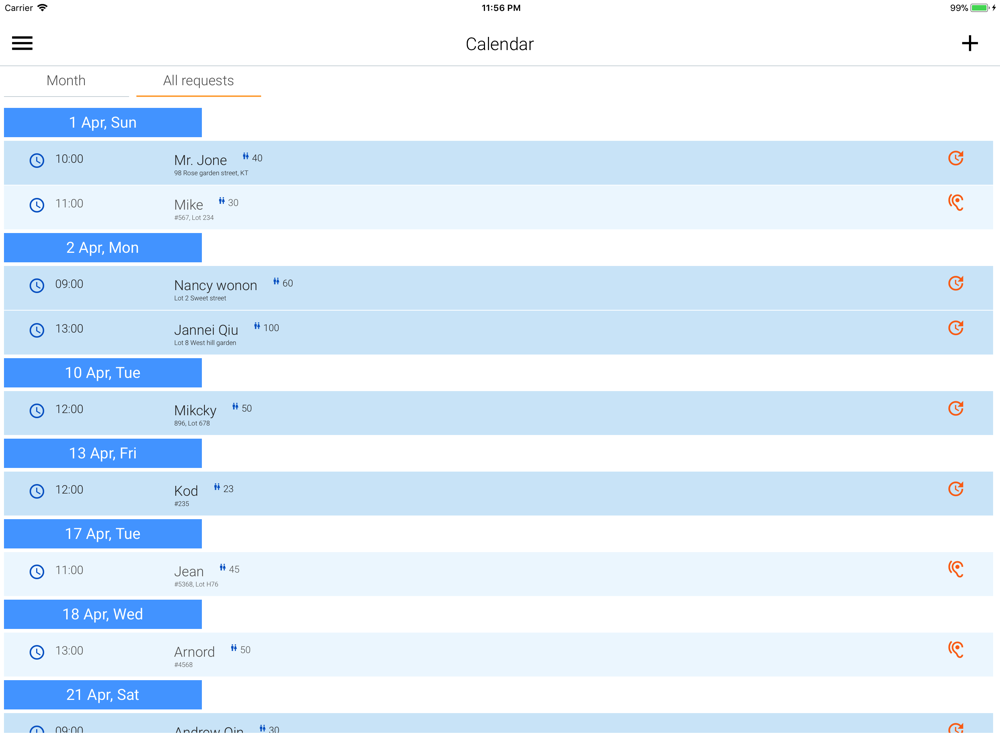1000x750 pixels.
Task: Open the hamburger menu
Action: click(x=22, y=43)
